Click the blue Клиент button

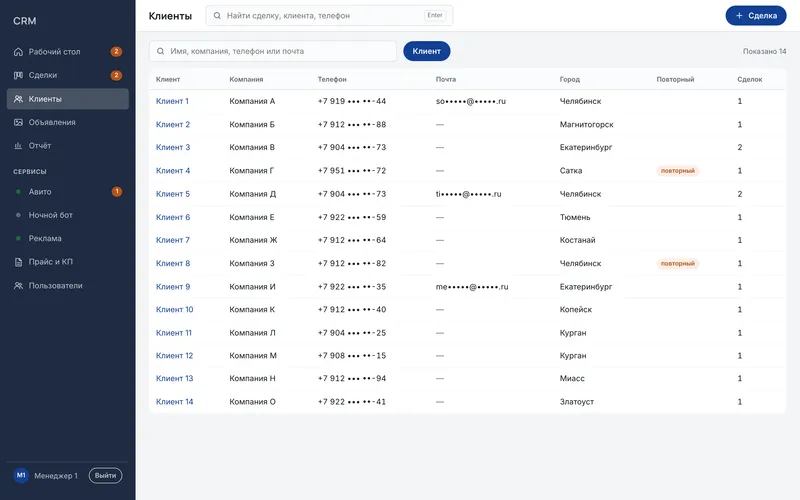point(427,51)
